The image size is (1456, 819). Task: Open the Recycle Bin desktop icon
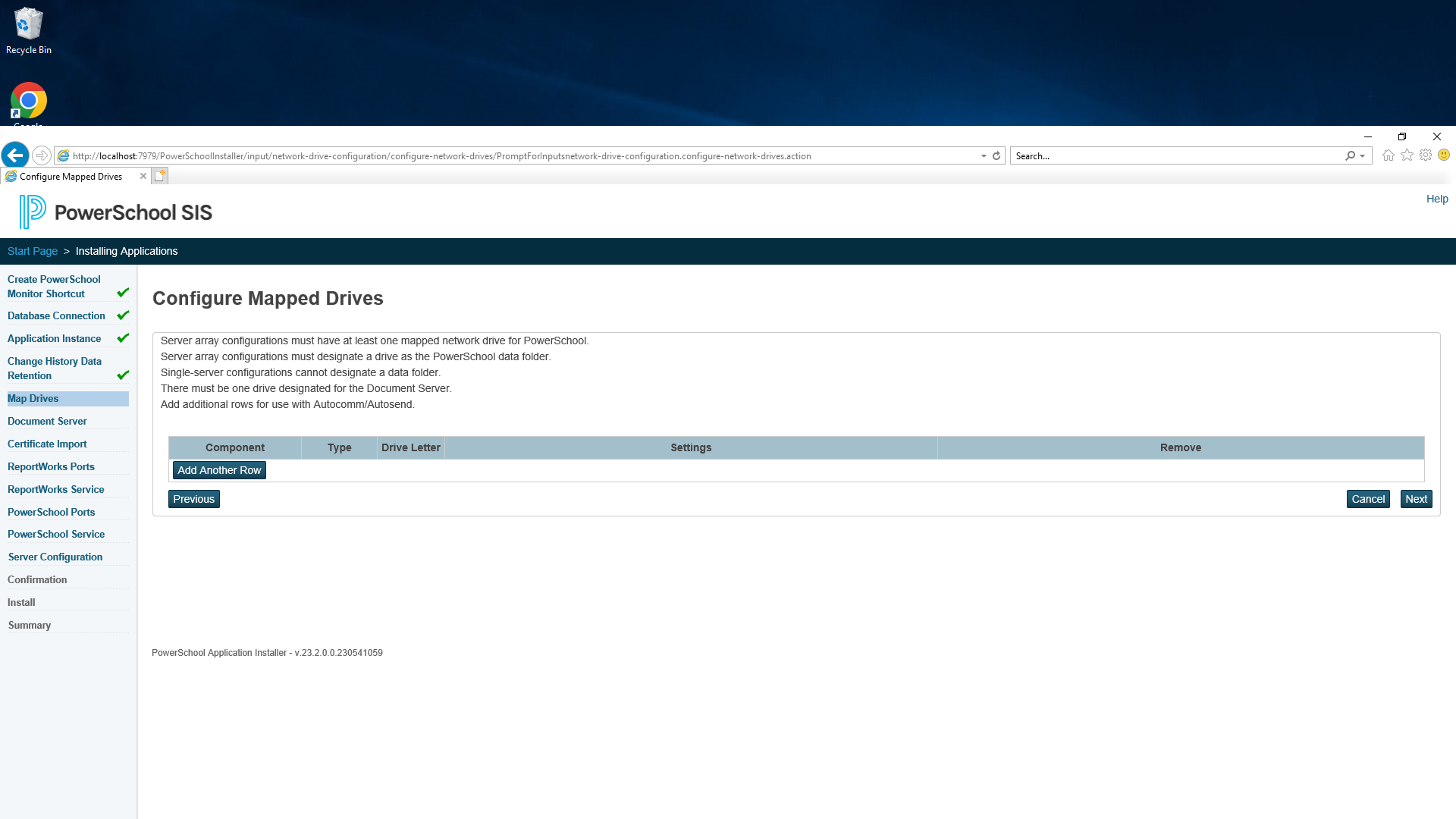pos(29,31)
